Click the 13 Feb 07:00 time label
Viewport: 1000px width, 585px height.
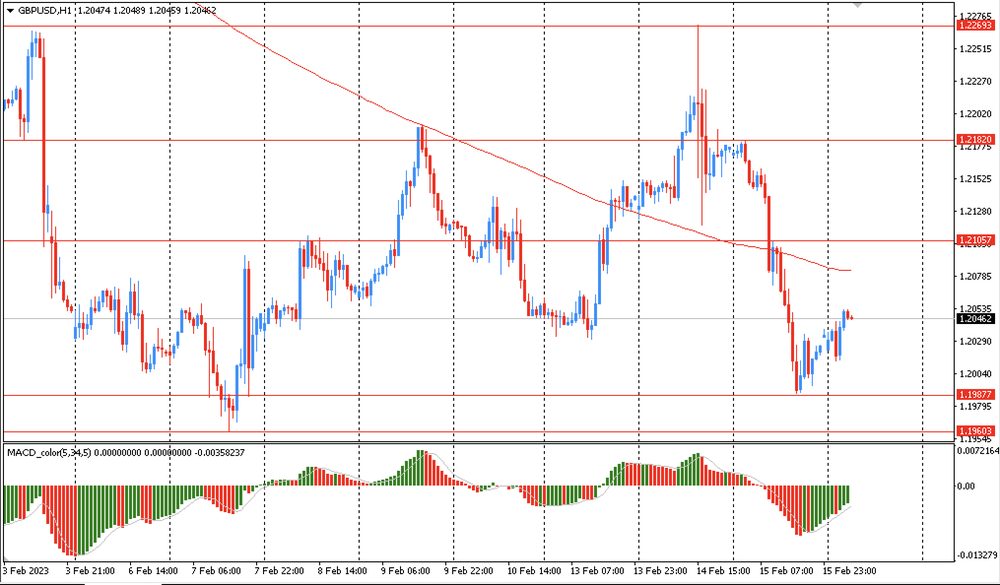[598, 570]
